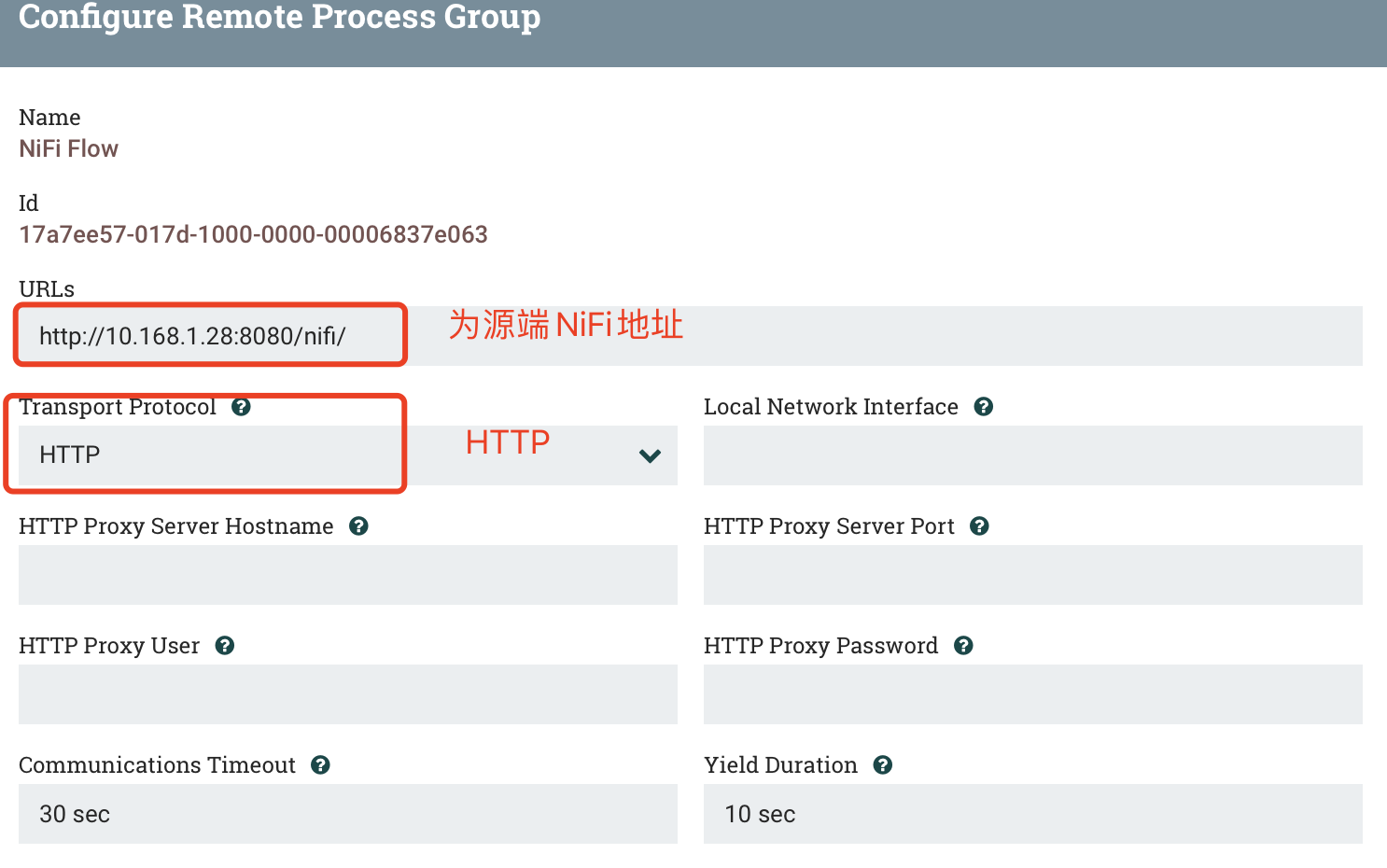Click the URLs input field
The width and height of the screenshot is (1387, 868).
click(691, 336)
